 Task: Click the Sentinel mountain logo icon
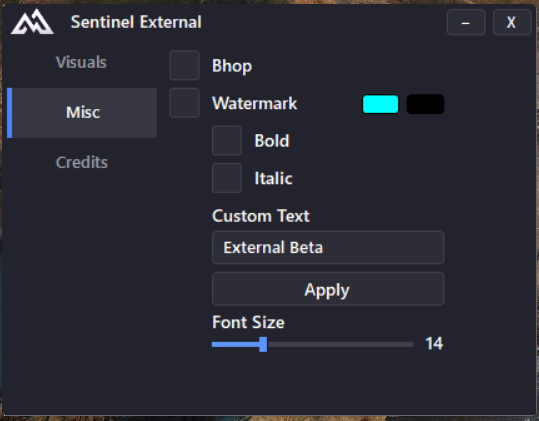click(32, 22)
